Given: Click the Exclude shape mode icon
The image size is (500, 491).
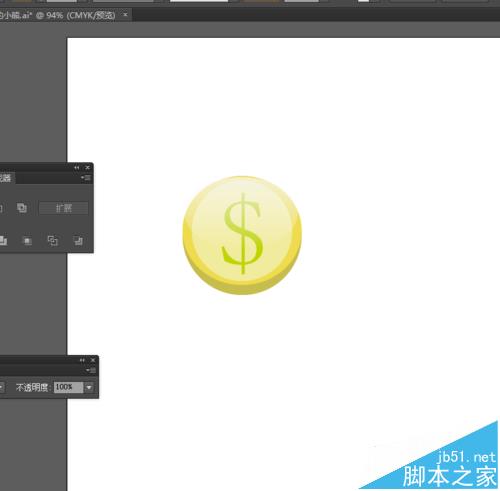Looking at the screenshot, I should [x=22, y=208].
